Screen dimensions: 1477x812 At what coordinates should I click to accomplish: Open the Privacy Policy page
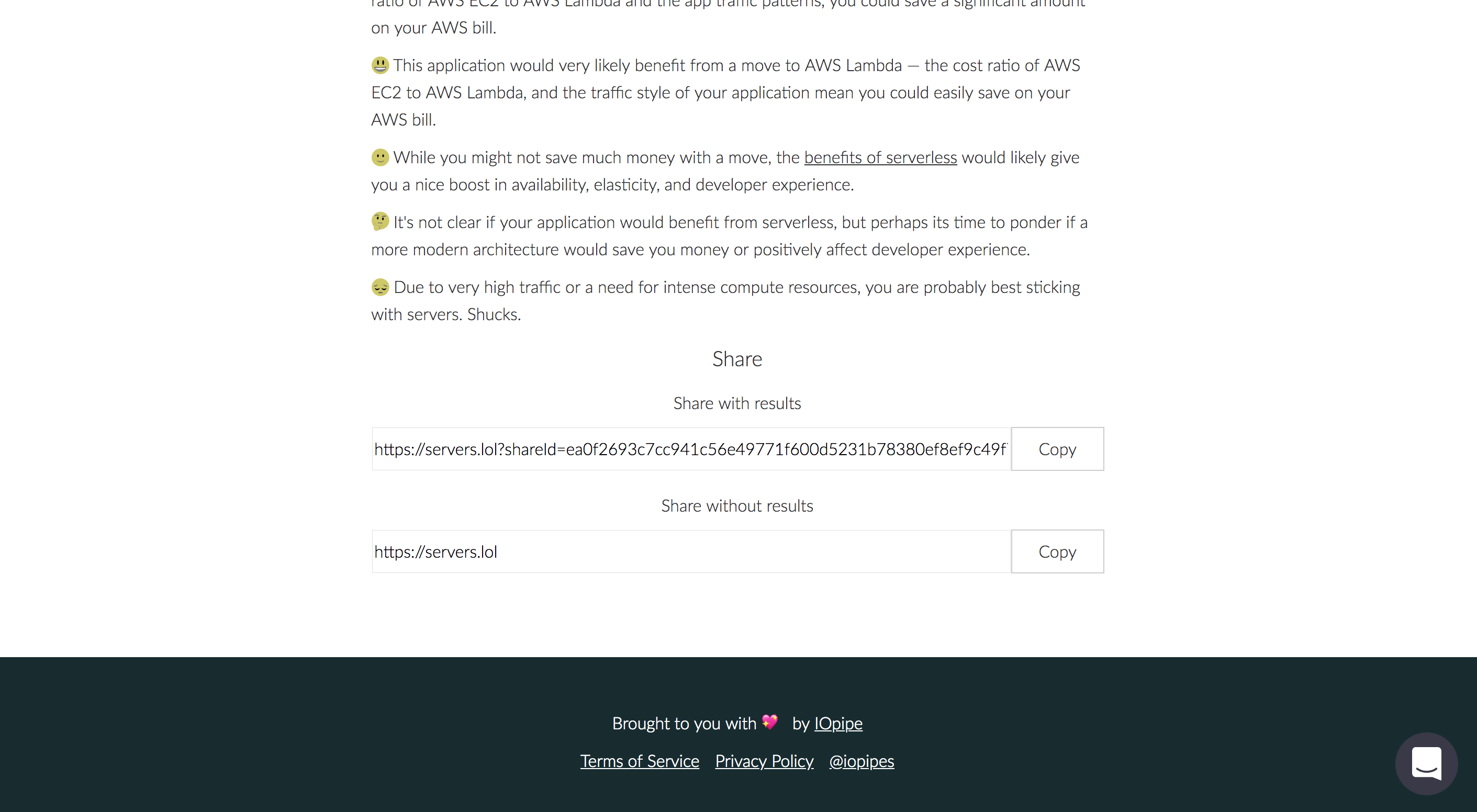click(764, 761)
